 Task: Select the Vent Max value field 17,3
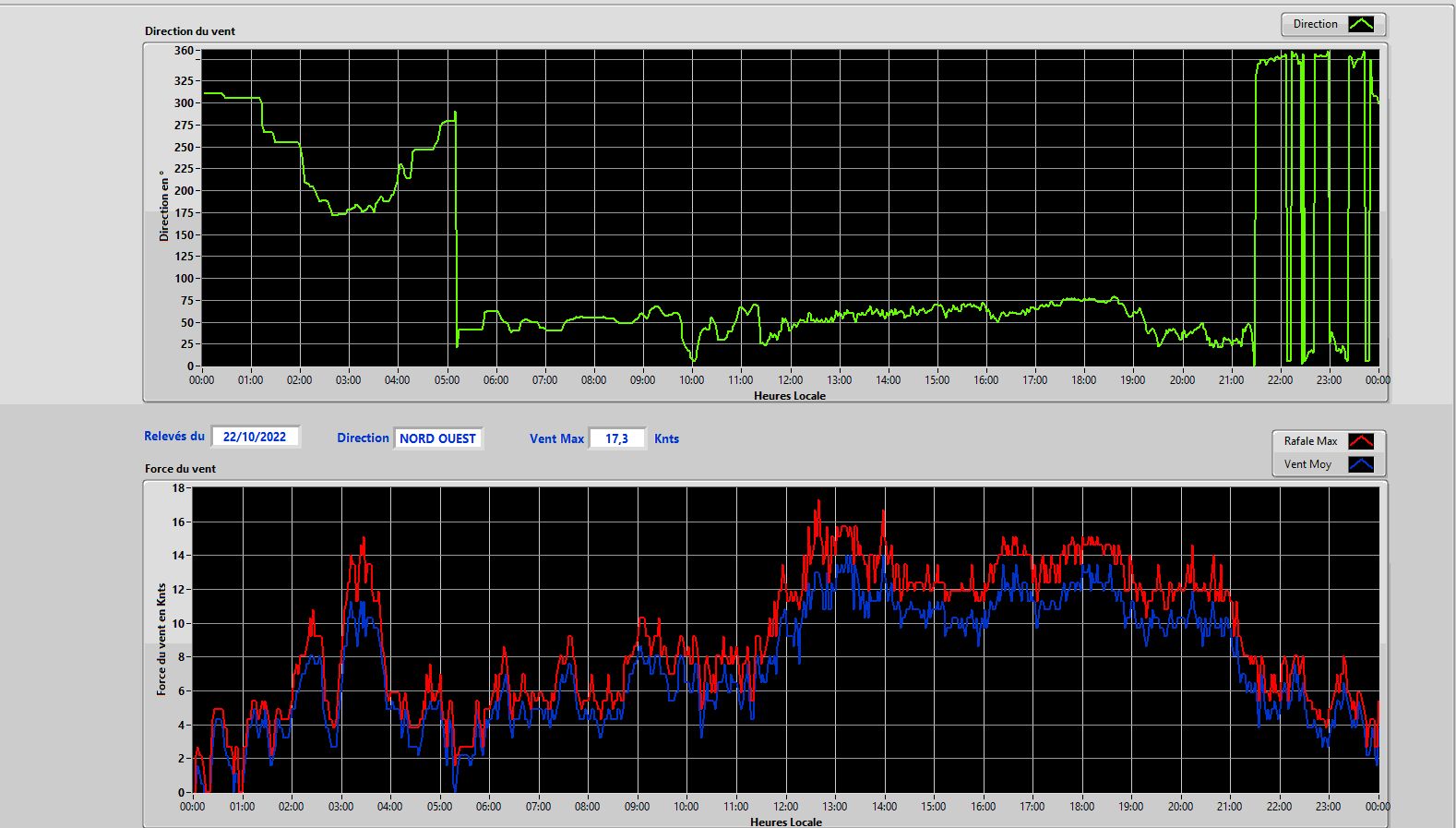(616, 438)
